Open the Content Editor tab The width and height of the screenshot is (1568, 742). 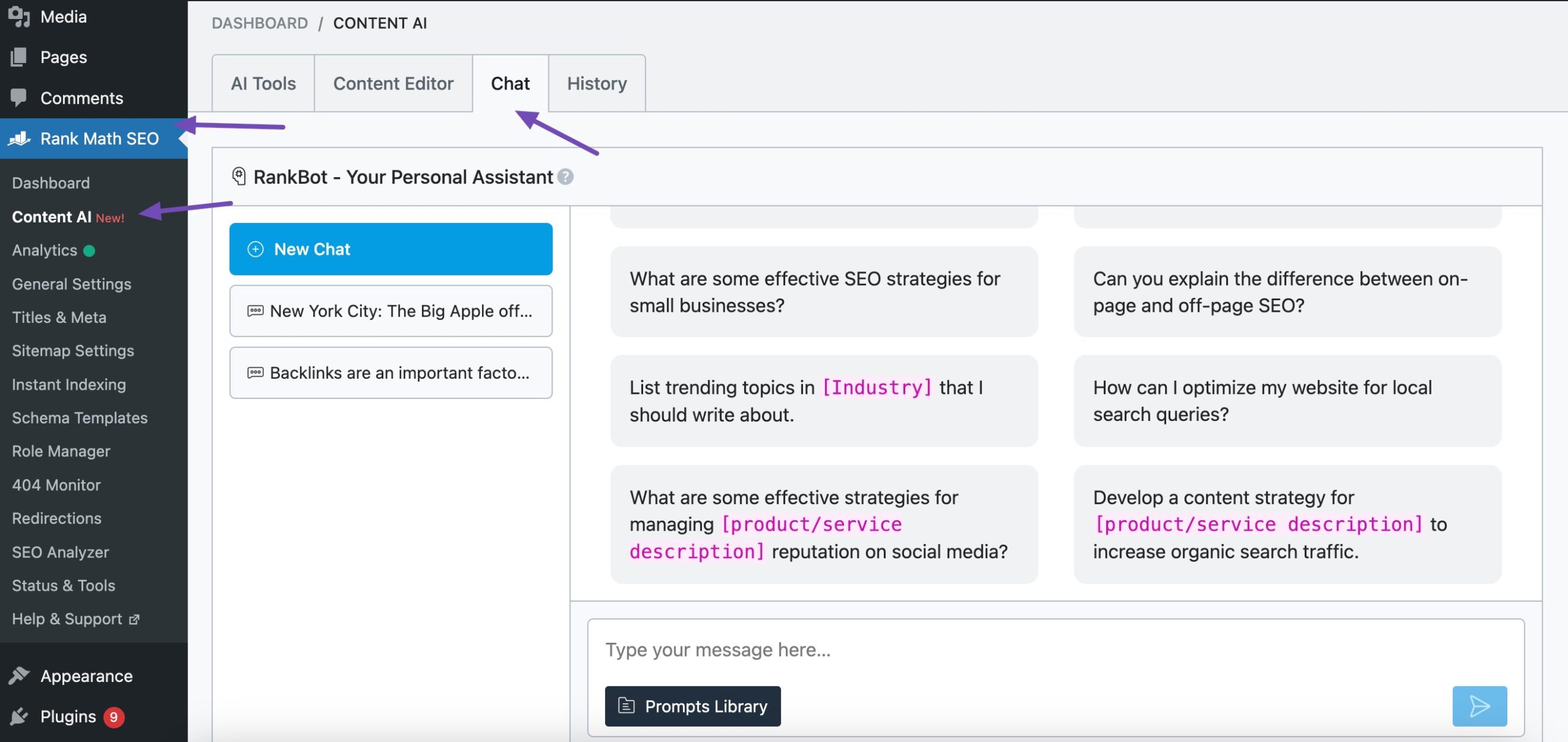(x=393, y=83)
